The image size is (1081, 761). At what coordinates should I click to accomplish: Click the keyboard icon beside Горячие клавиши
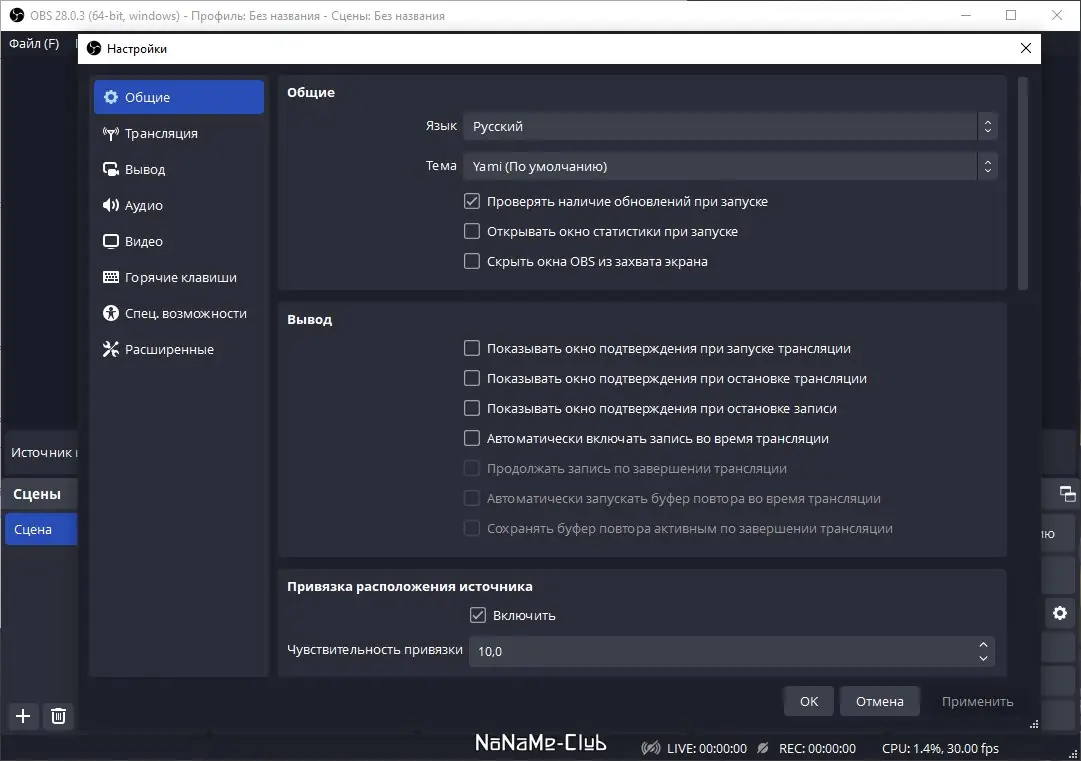(x=110, y=277)
